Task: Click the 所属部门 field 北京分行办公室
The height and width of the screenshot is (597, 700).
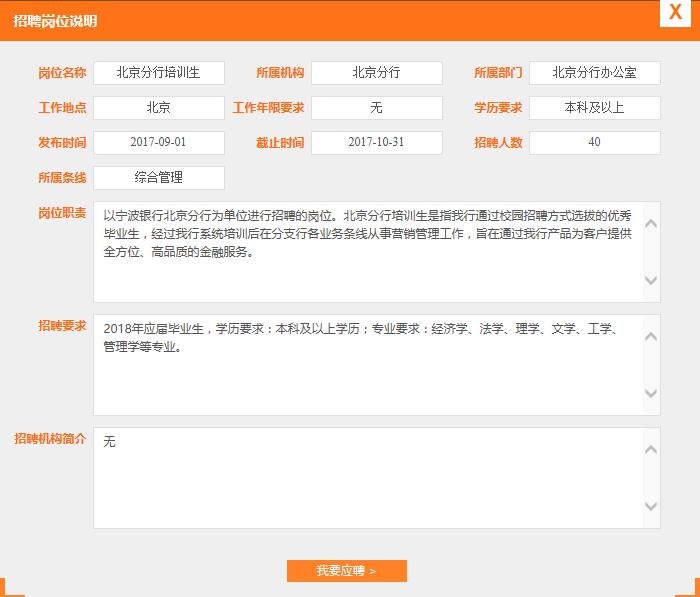Action: point(594,73)
